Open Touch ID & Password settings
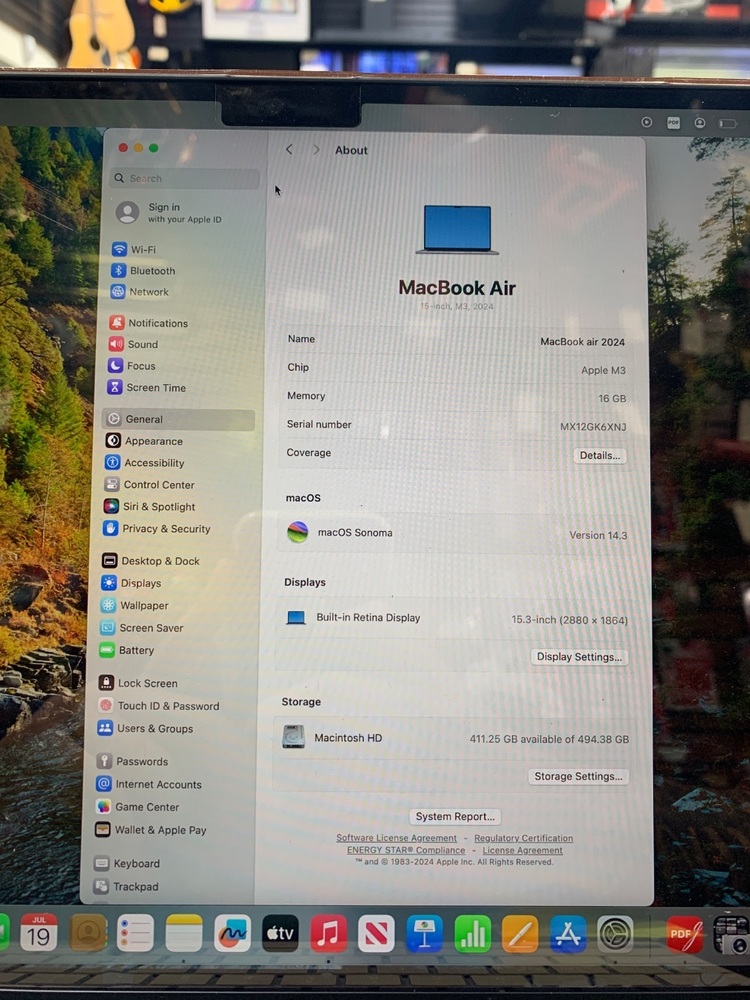 pos(159,706)
